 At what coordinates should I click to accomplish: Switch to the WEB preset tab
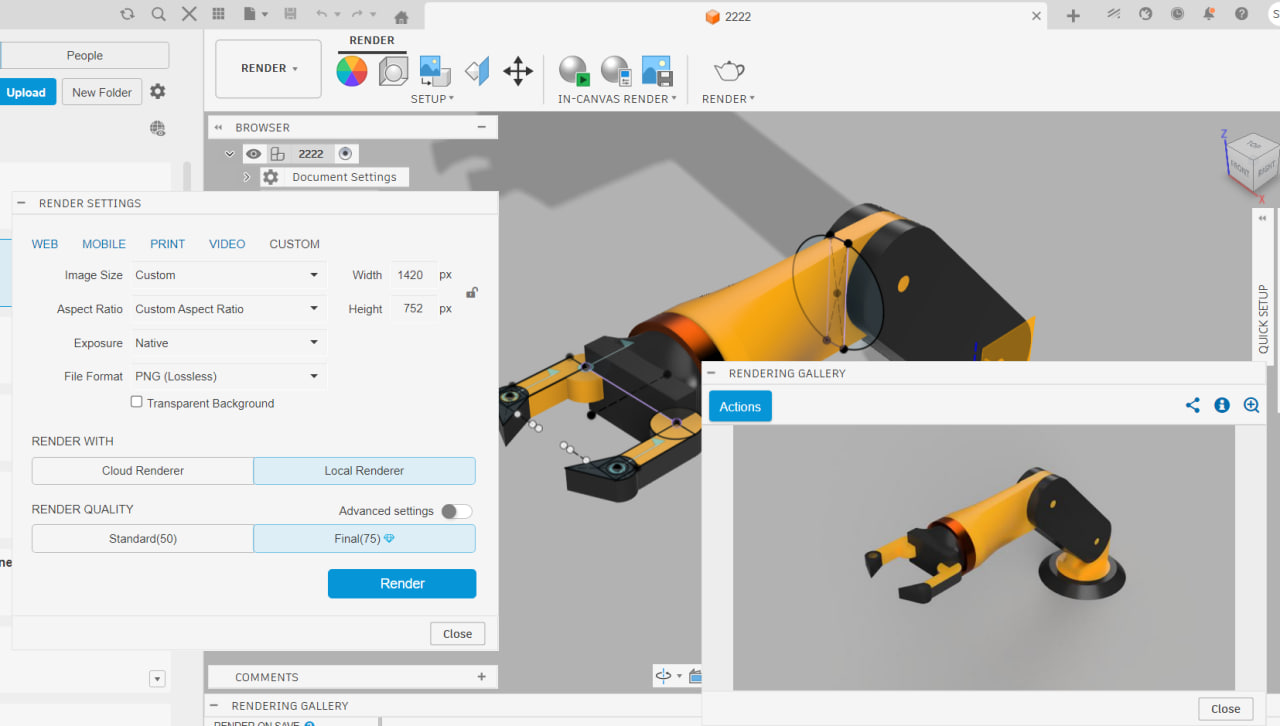(45, 244)
